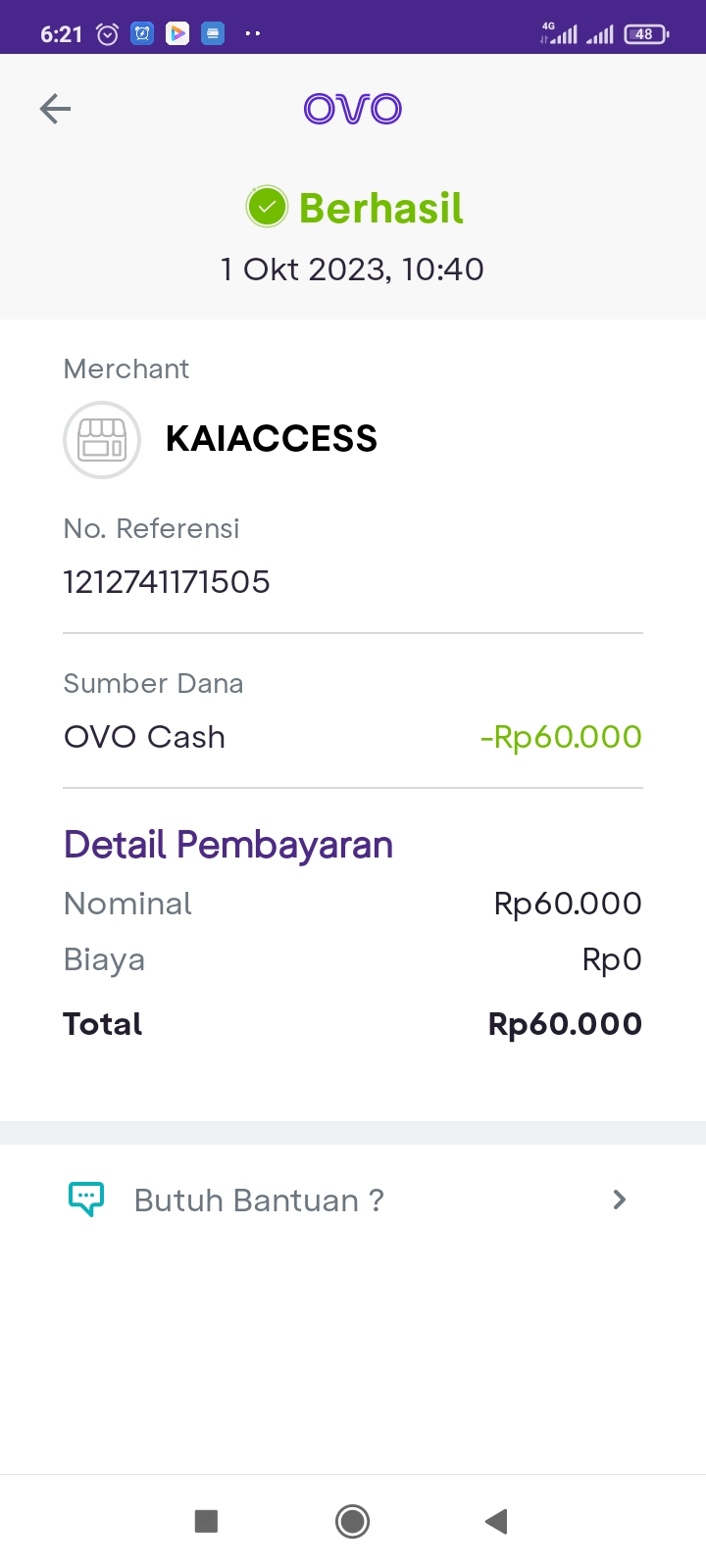Tap the chat help bubble icon
Viewport: 706px width, 1568px height.
point(86,1199)
